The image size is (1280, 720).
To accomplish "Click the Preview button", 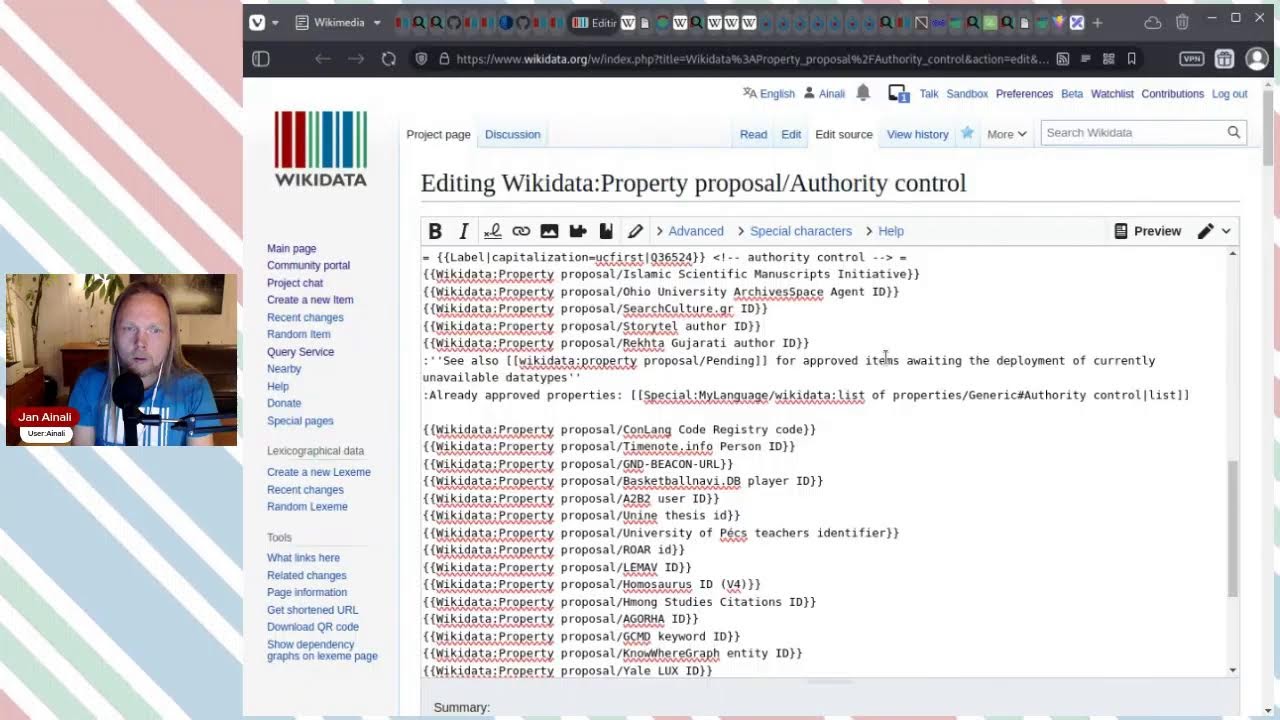I will pyautogui.click(x=1147, y=231).
